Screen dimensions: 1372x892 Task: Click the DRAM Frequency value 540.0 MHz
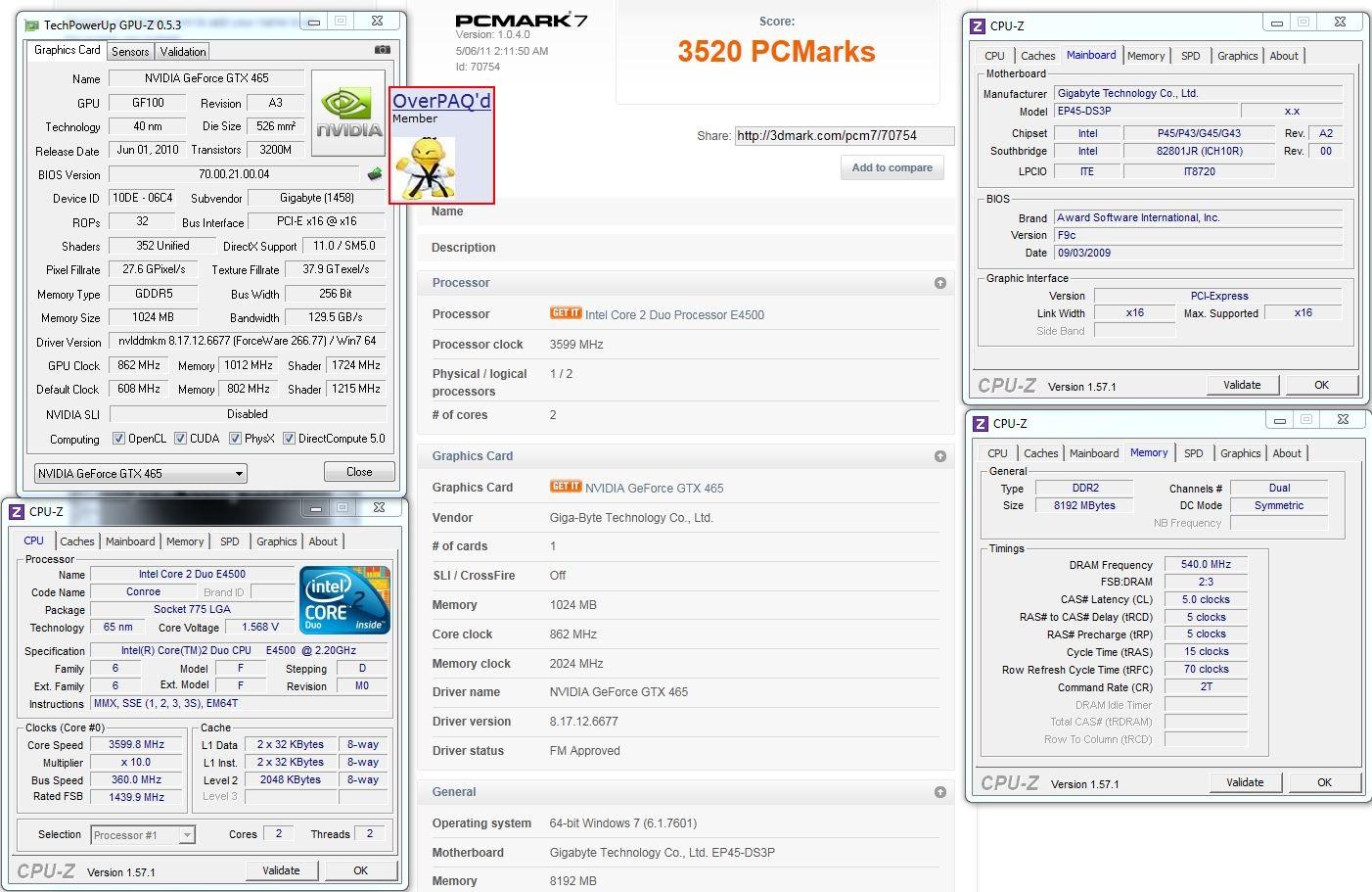[x=1206, y=565]
